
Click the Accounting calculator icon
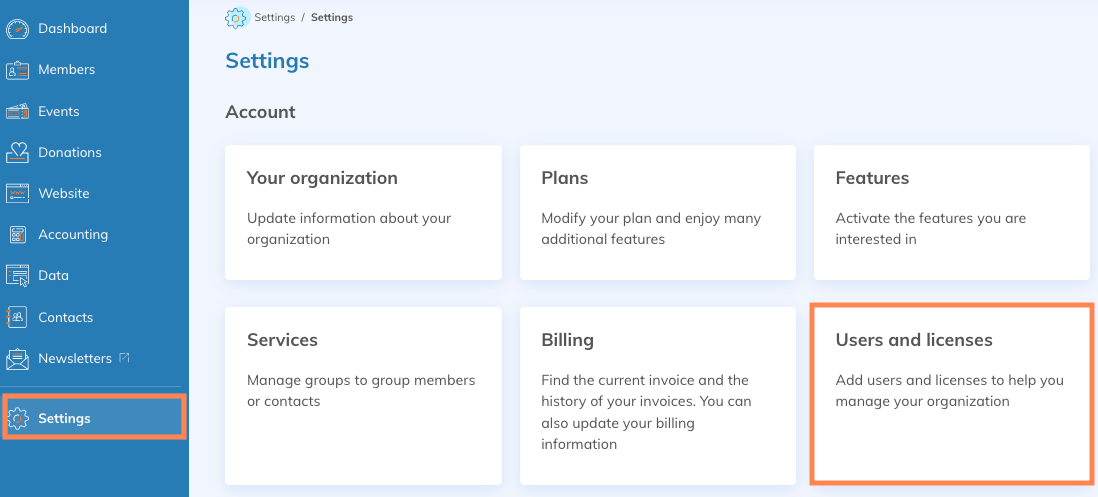coord(18,235)
